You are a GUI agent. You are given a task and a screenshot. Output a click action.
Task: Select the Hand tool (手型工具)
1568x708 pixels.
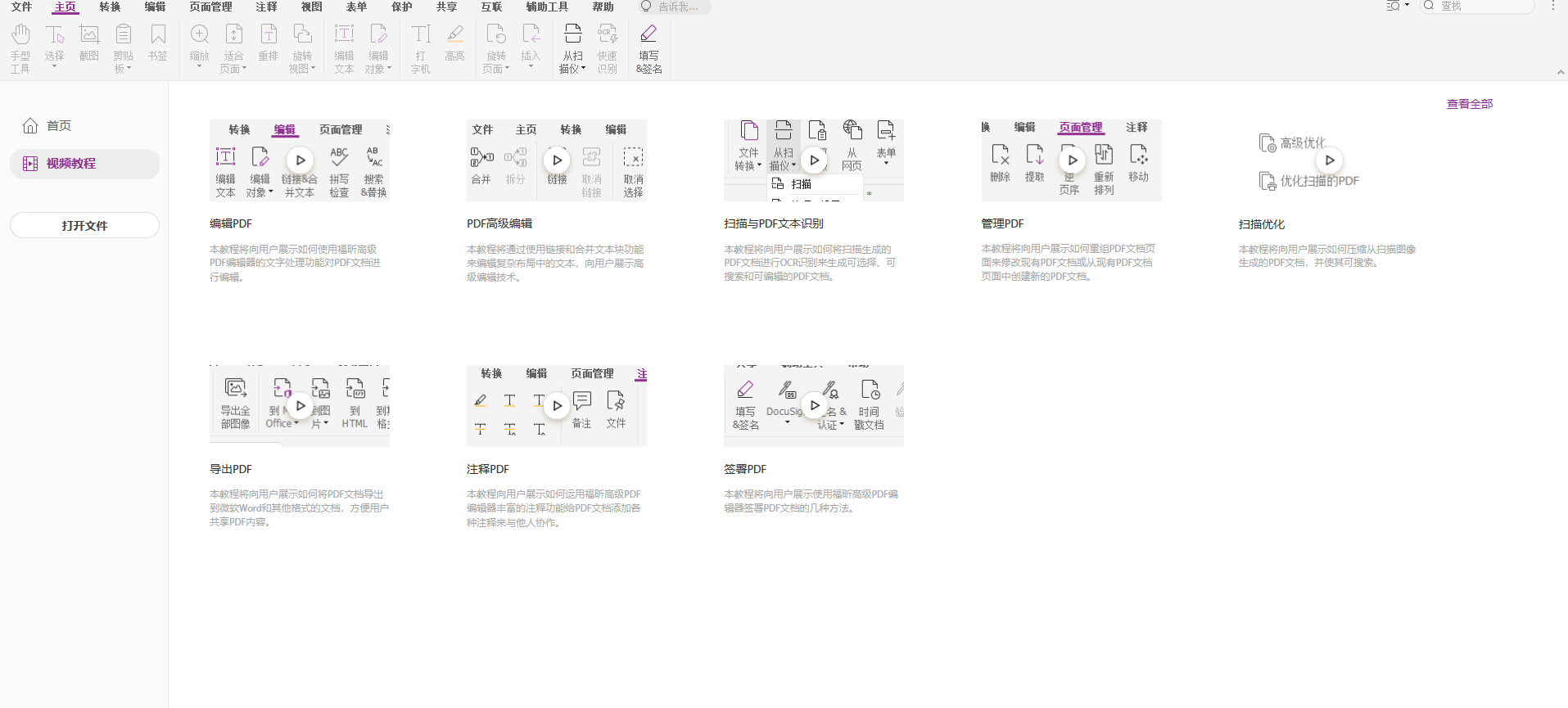click(20, 47)
